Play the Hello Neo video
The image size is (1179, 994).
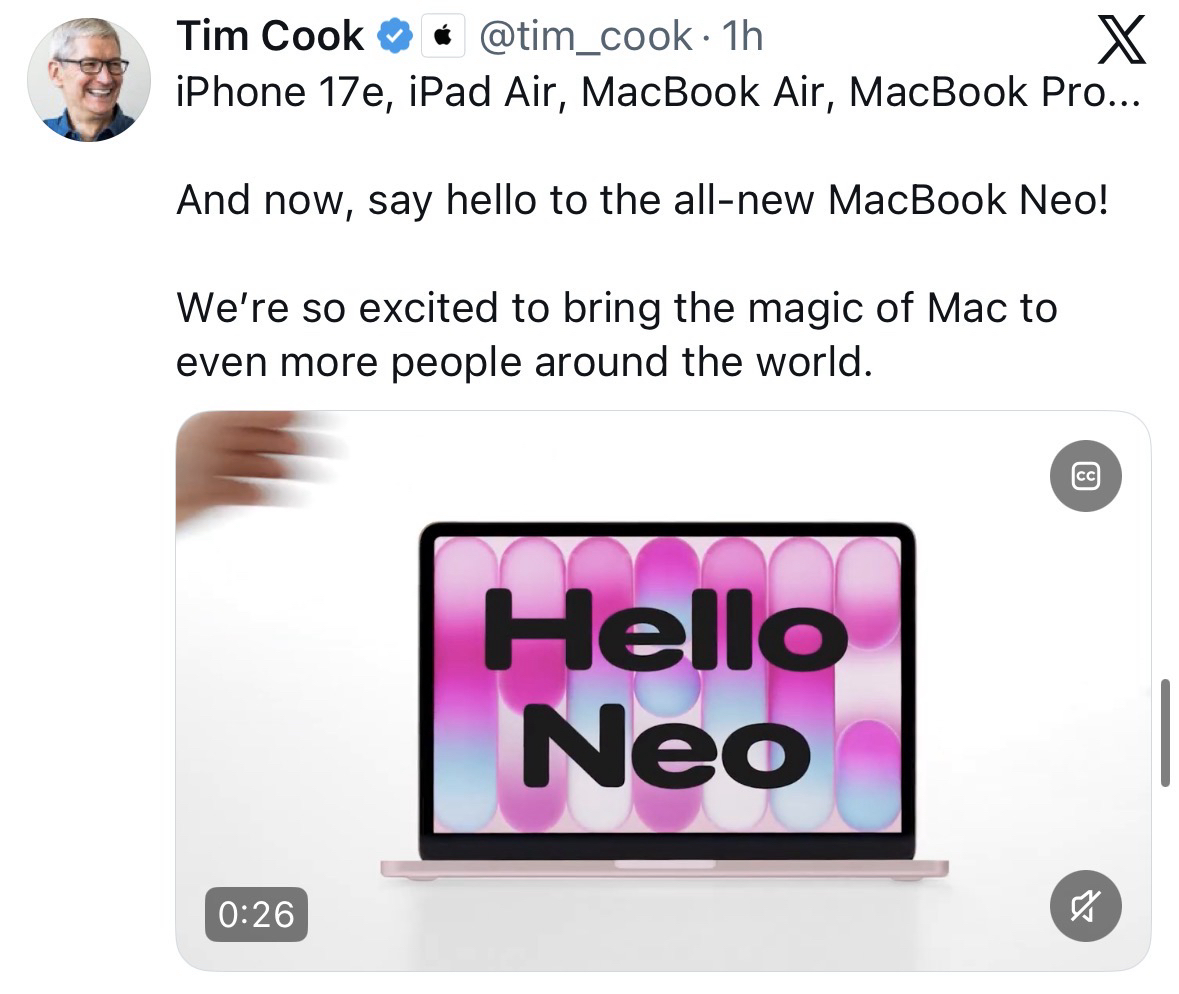tap(663, 691)
